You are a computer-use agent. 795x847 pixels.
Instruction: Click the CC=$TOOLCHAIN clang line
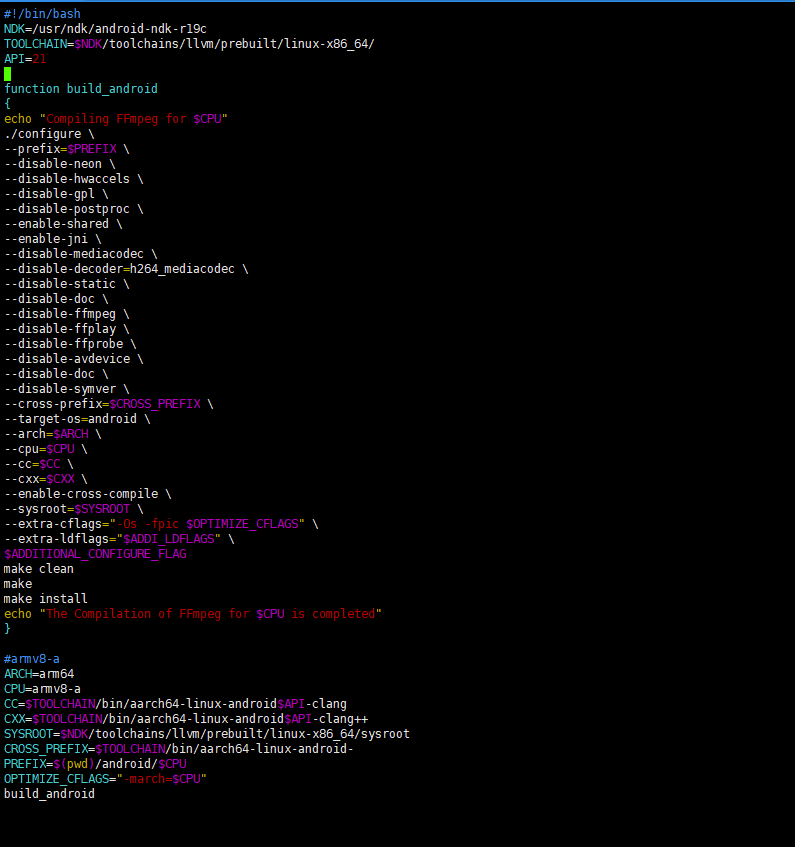(176, 704)
